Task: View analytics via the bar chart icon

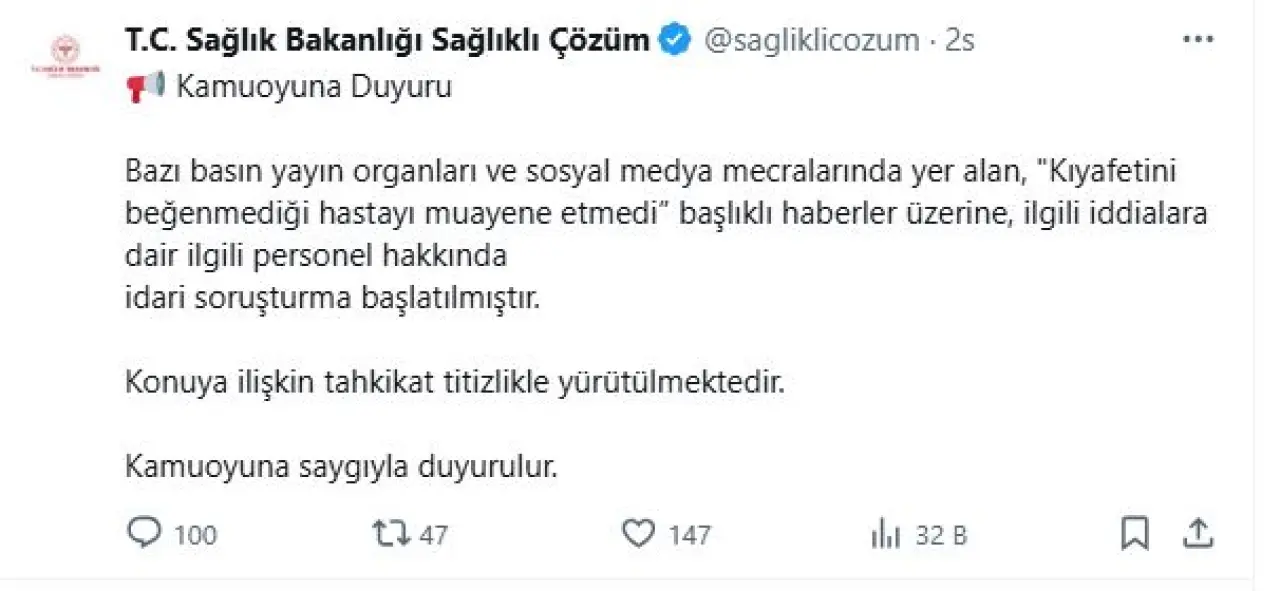Action: (885, 535)
